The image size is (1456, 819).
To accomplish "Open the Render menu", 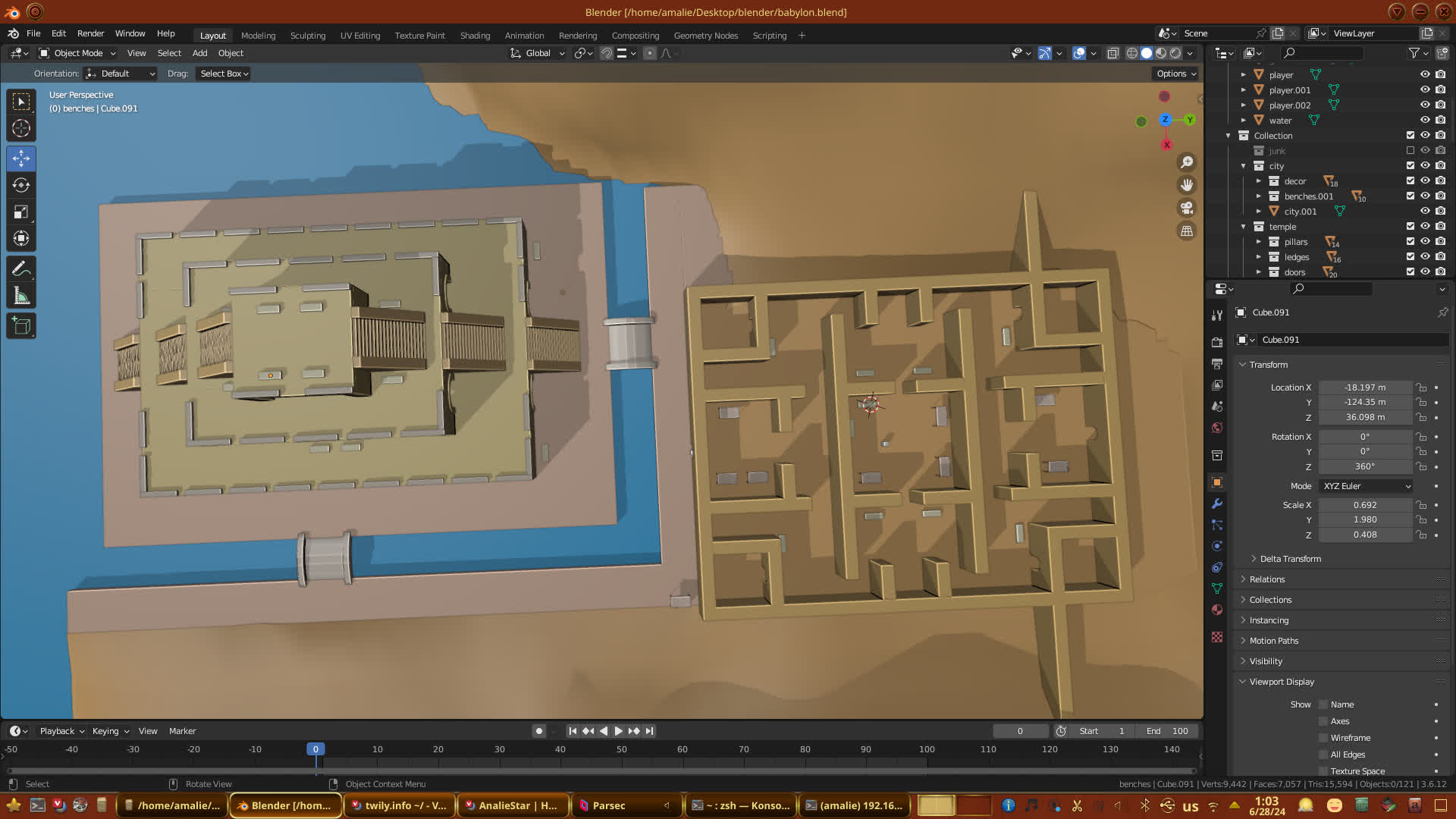I will (90, 33).
